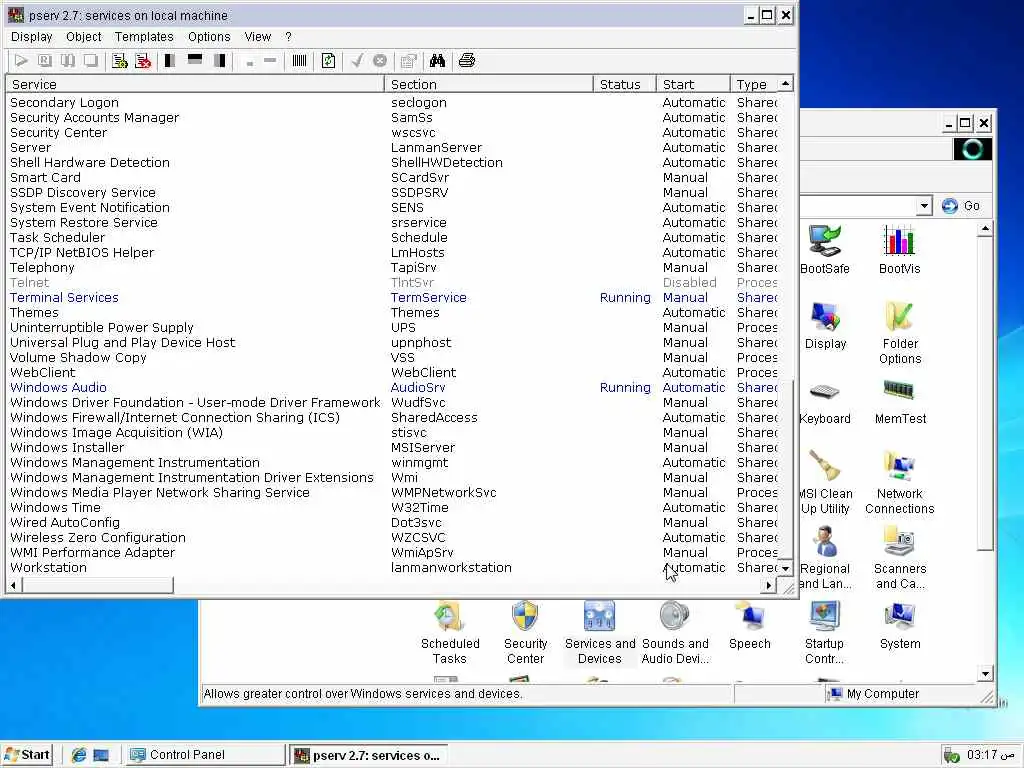Select Services and Devices in Control Panel

pyautogui.click(x=600, y=633)
